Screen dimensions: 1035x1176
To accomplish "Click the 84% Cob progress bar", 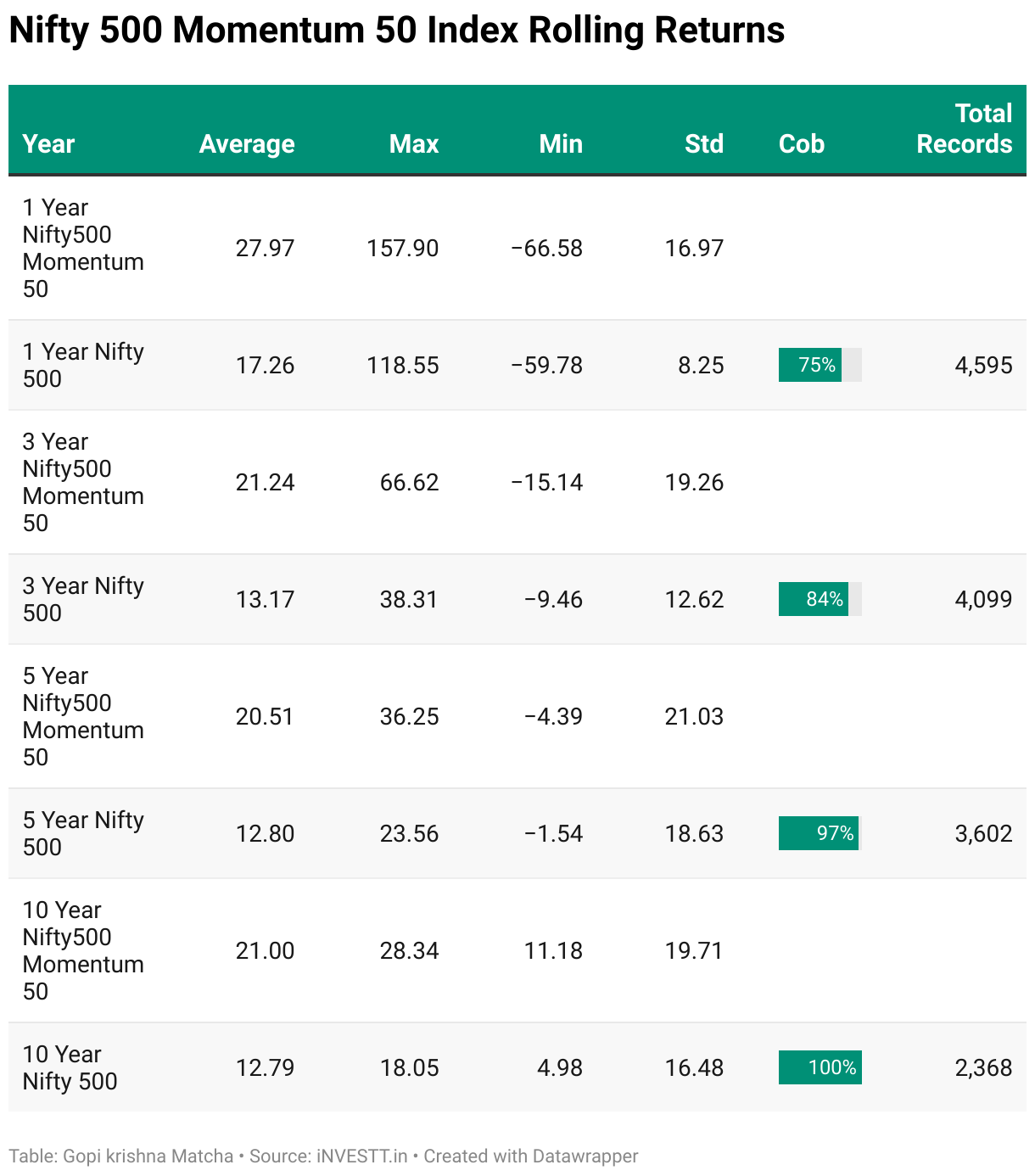I will coord(820,599).
